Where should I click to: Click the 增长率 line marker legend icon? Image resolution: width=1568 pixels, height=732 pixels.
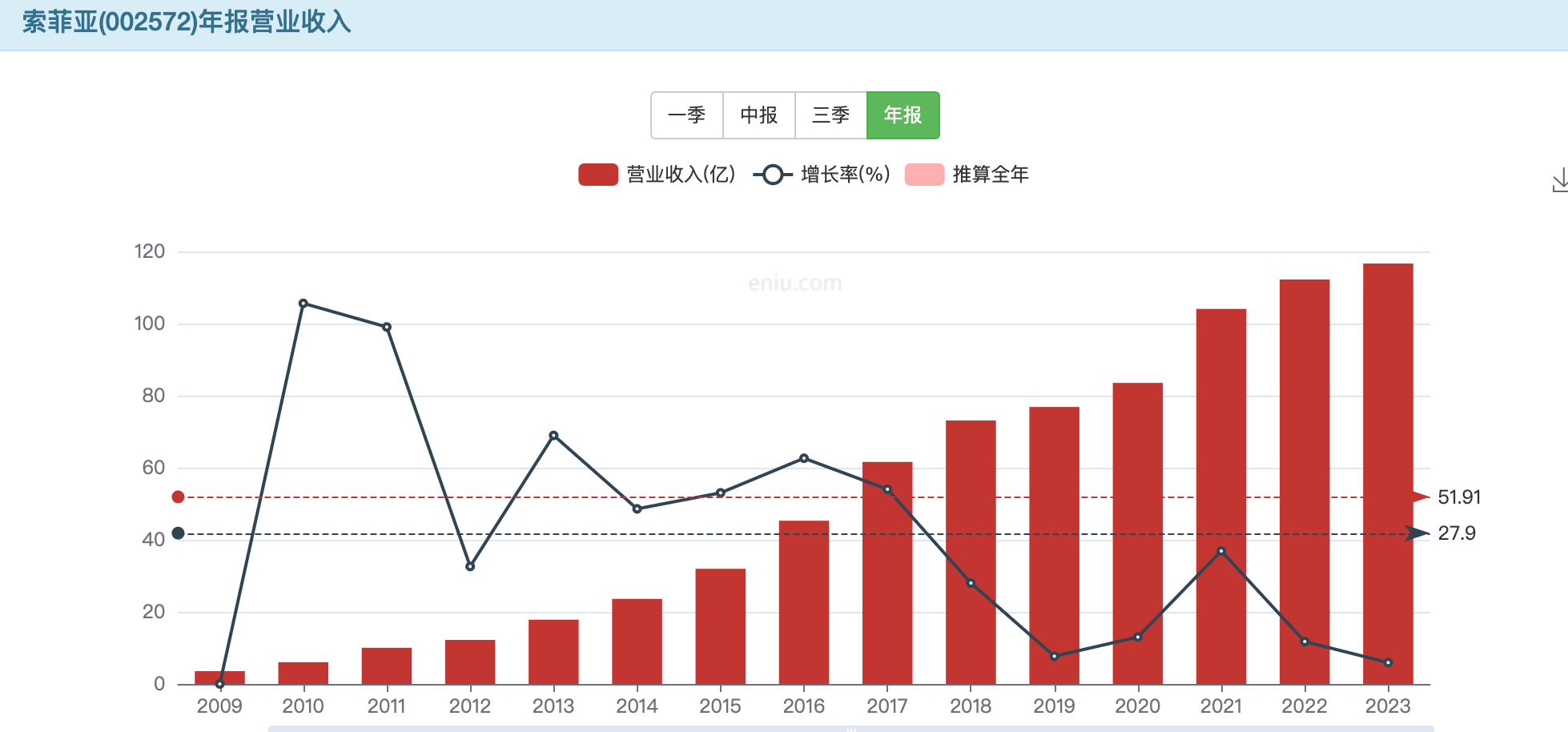773,175
